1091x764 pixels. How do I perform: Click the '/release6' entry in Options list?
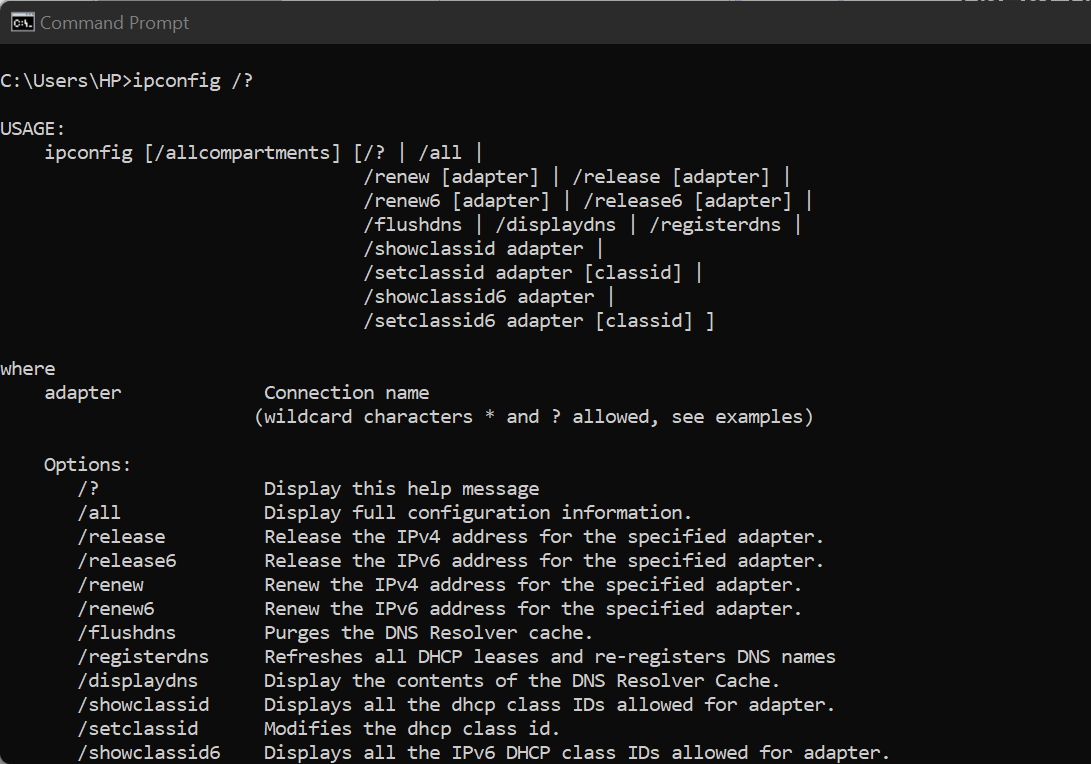[127, 561]
